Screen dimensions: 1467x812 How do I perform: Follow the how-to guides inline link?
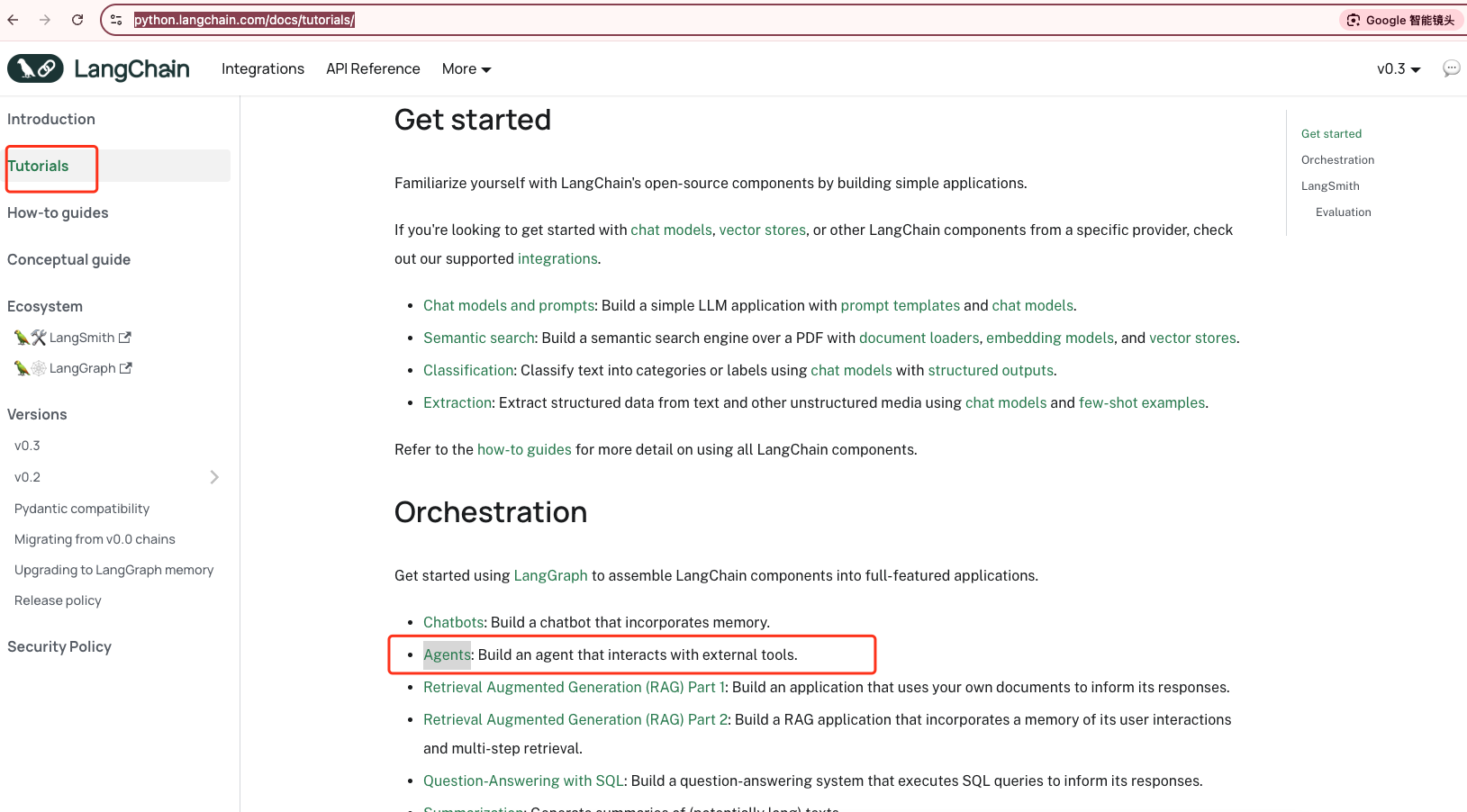pos(524,449)
